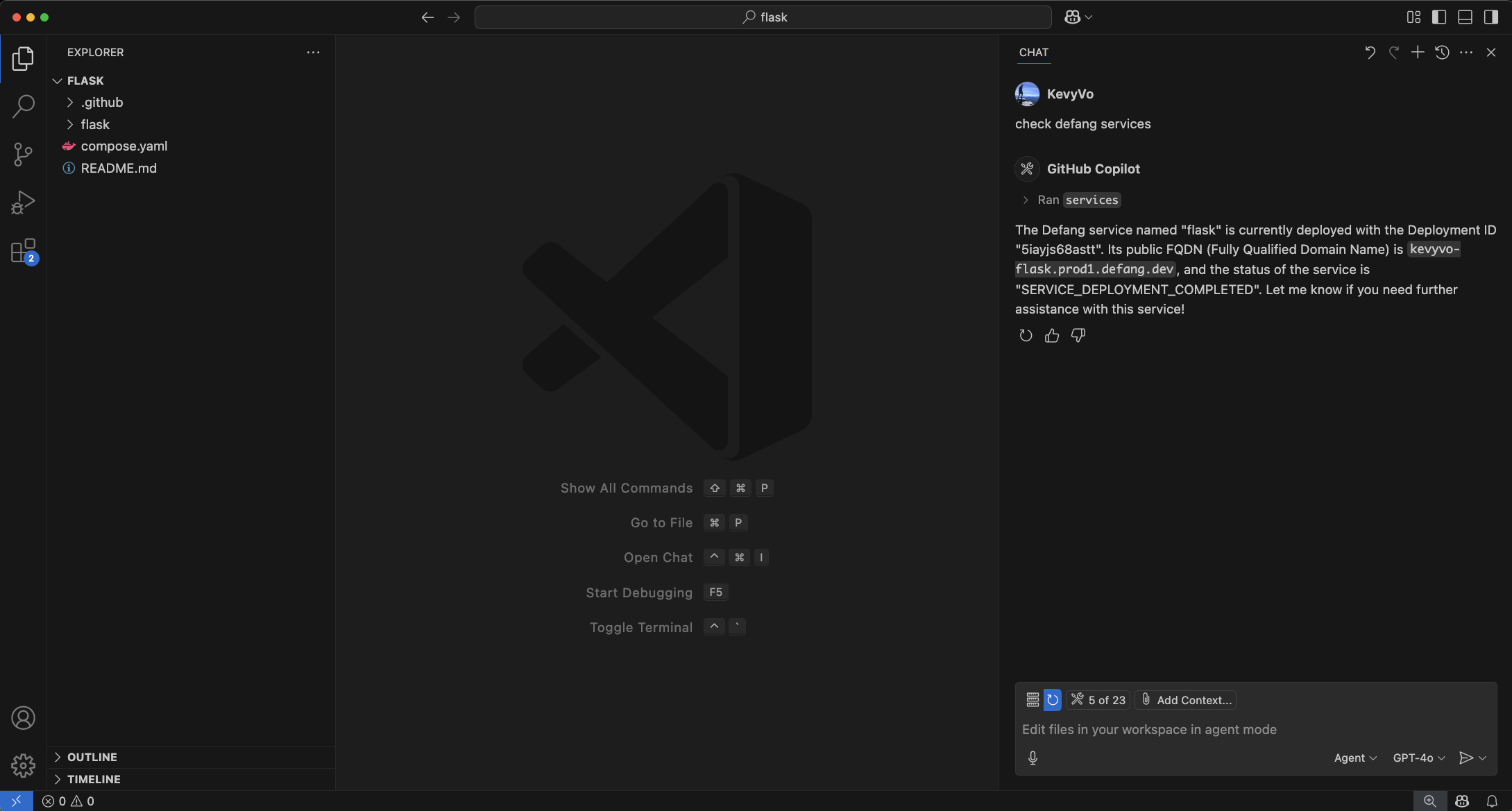Click the kevyvo-flask.prod1.defang.dev domain text
Screen dimensions: 1512x811
[x=1237, y=259]
